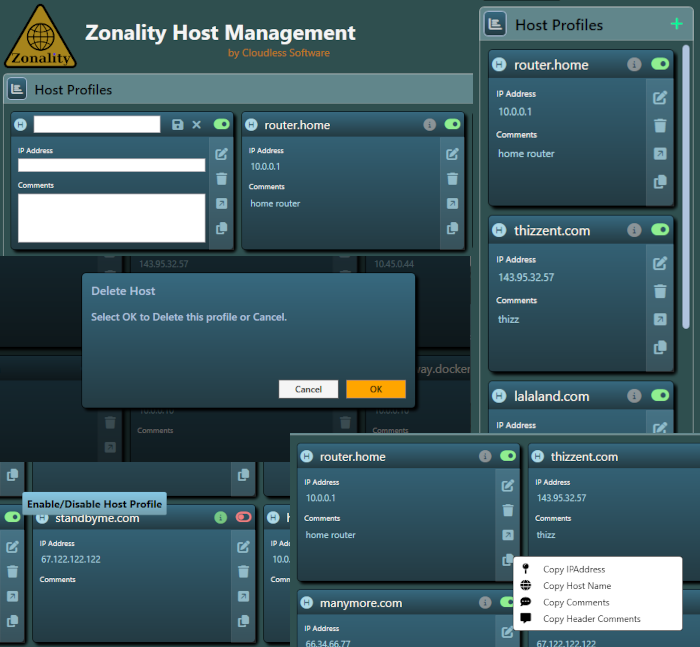Save the host profile being edited
The image size is (700, 647).
point(178,125)
